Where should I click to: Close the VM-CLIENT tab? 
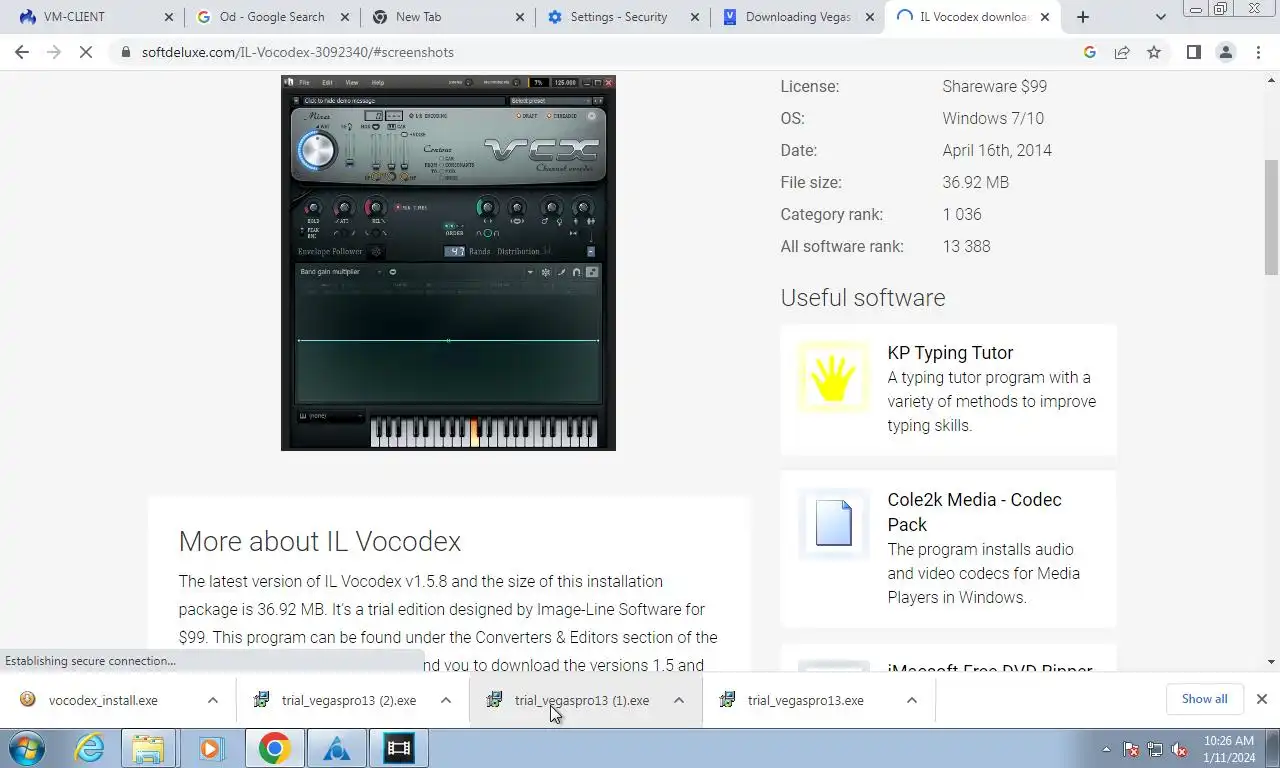coord(168,17)
